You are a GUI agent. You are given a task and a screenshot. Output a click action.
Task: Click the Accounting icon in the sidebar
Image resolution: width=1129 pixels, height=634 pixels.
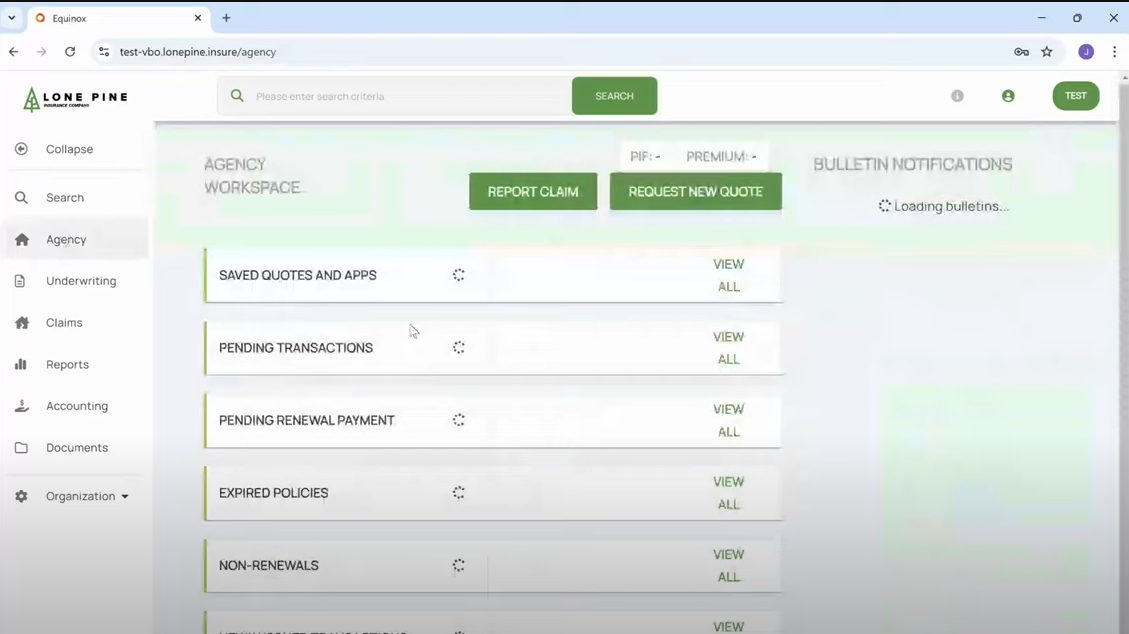[x=21, y=405]
